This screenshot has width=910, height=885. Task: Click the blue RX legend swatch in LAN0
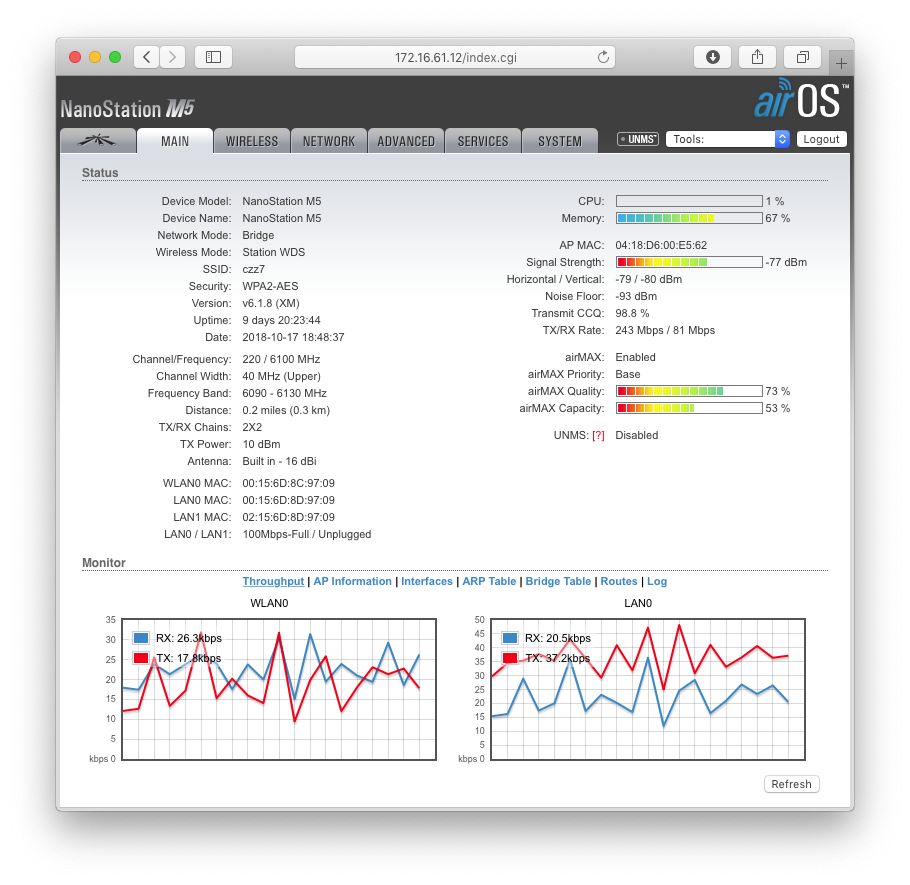[510, 638]
